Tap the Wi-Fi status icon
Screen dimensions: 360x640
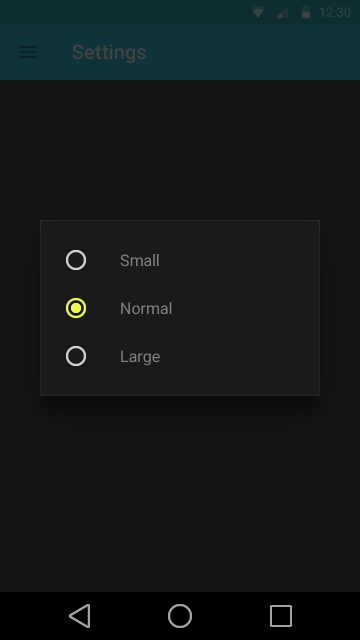click(258, 12)
